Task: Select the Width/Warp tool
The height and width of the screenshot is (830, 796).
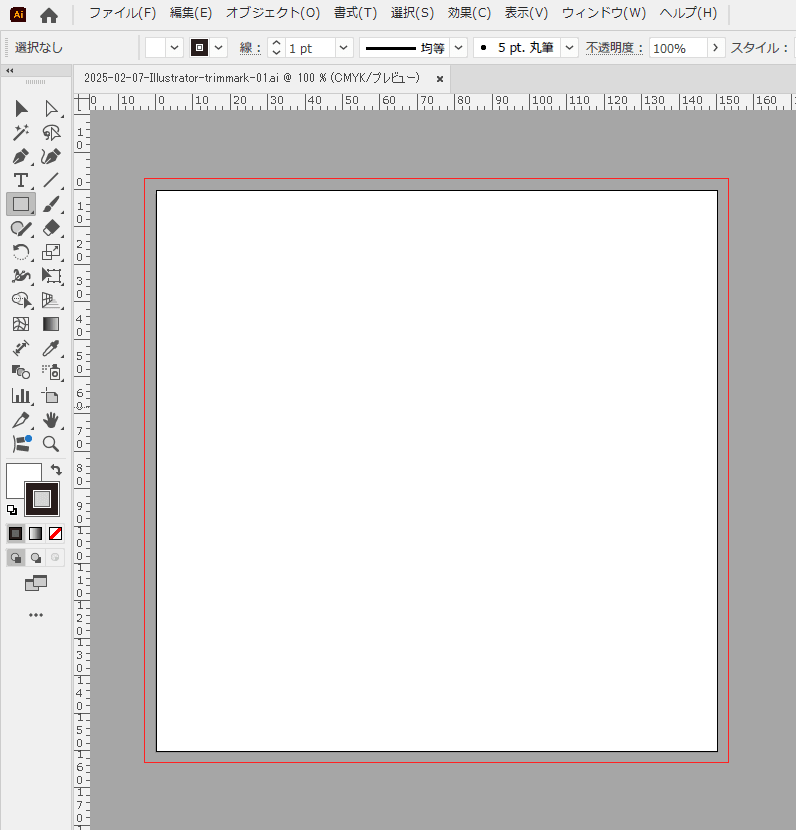Action: [x=21, y=276]
